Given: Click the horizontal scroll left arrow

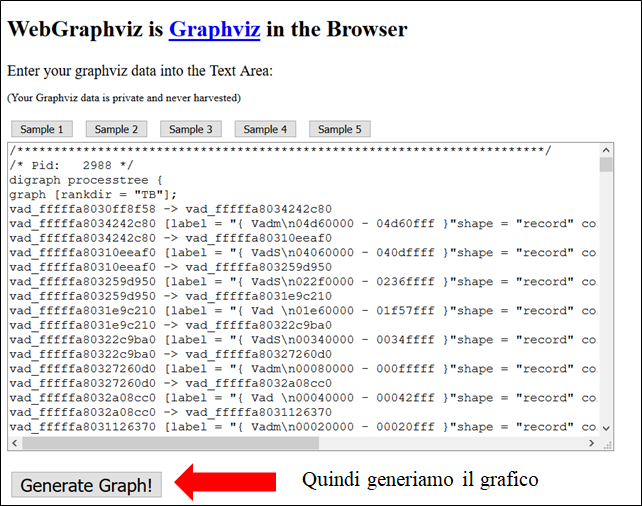Looking at the screenshot, I should coord(15,443).
